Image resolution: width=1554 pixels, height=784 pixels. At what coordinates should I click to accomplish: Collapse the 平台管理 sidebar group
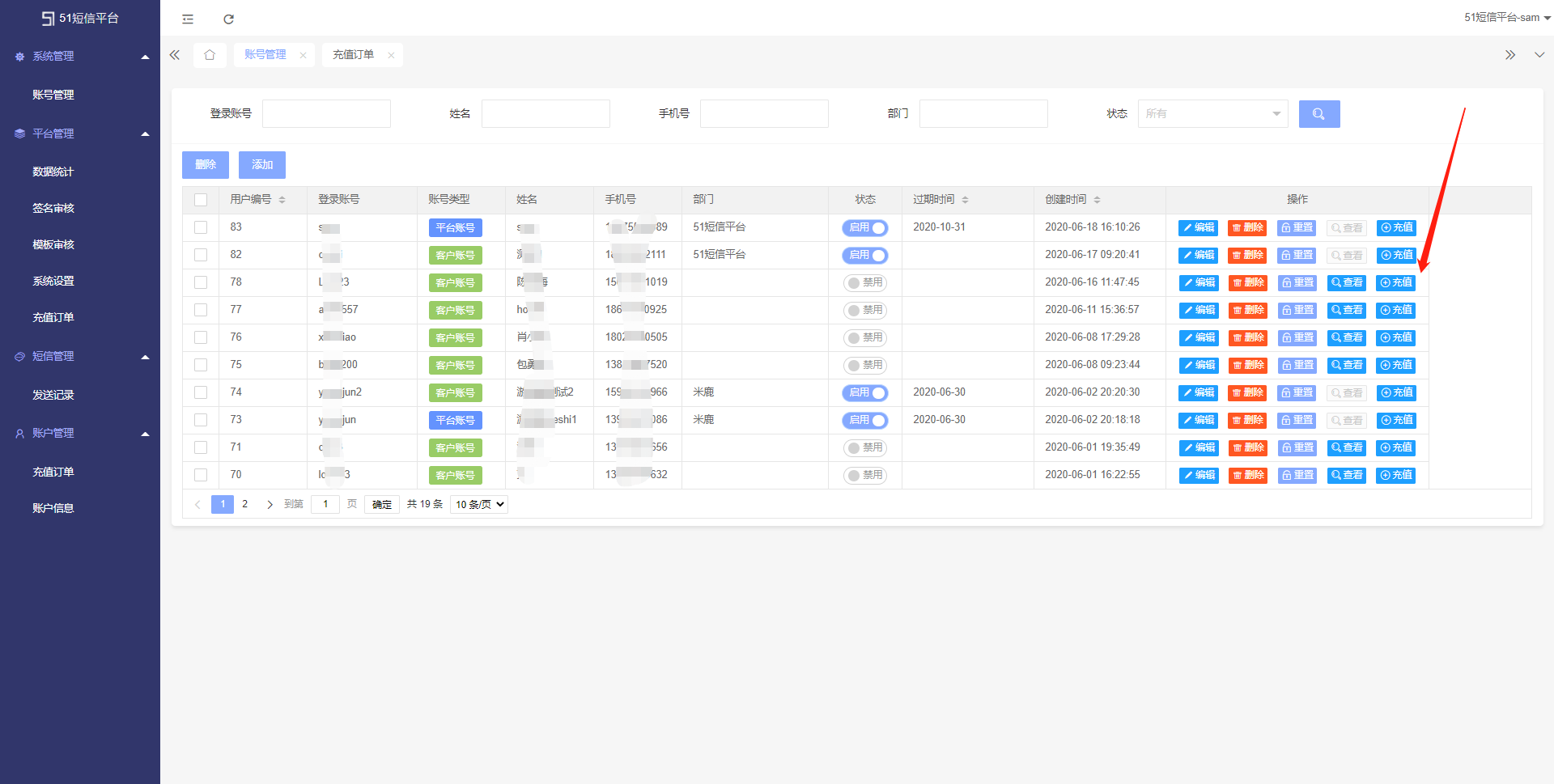[x=80, y=133]
